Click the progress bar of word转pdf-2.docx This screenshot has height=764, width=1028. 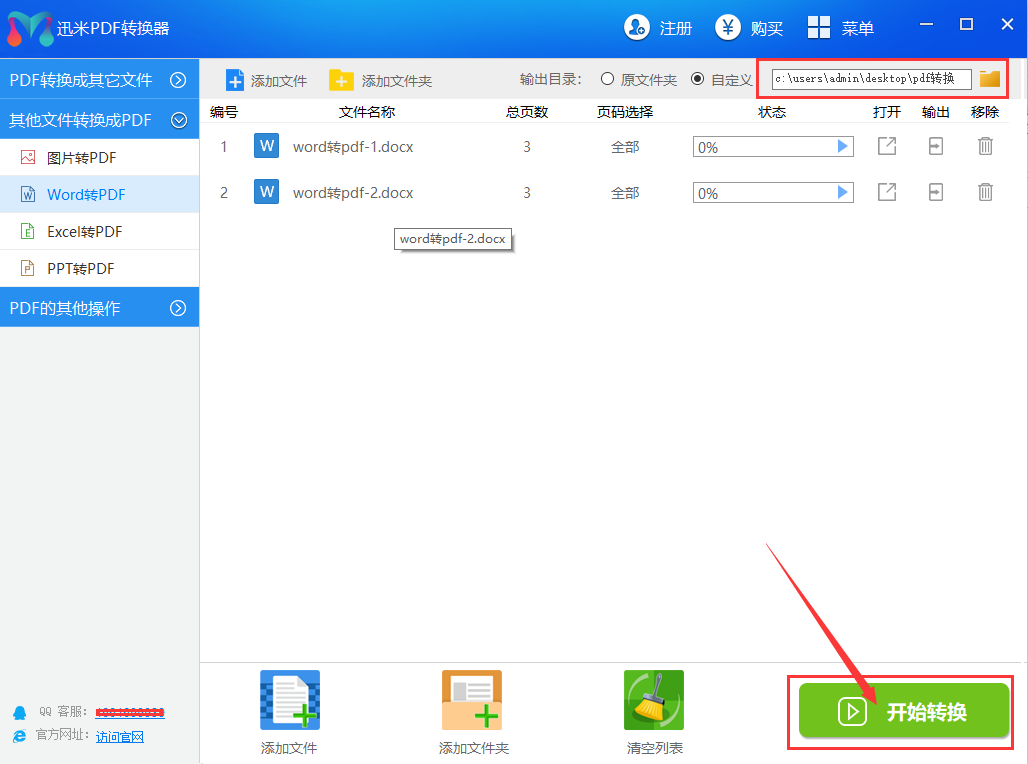pyautogui.click(x=765, y=193)
